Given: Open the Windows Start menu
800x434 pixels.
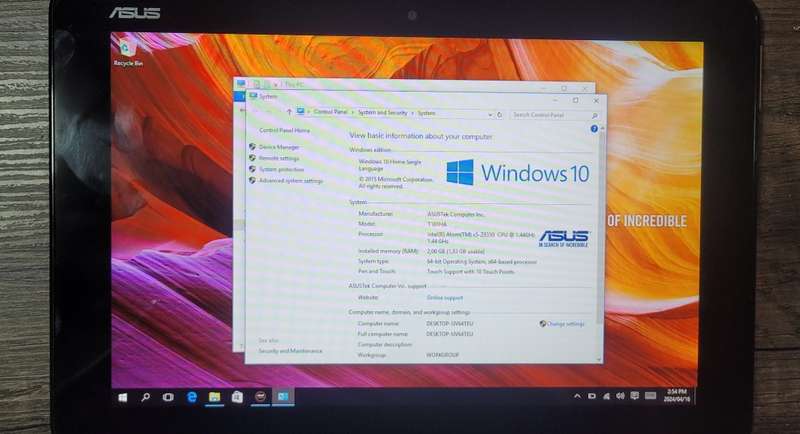Looking at the screenshot, I should (x=122, y=397).
